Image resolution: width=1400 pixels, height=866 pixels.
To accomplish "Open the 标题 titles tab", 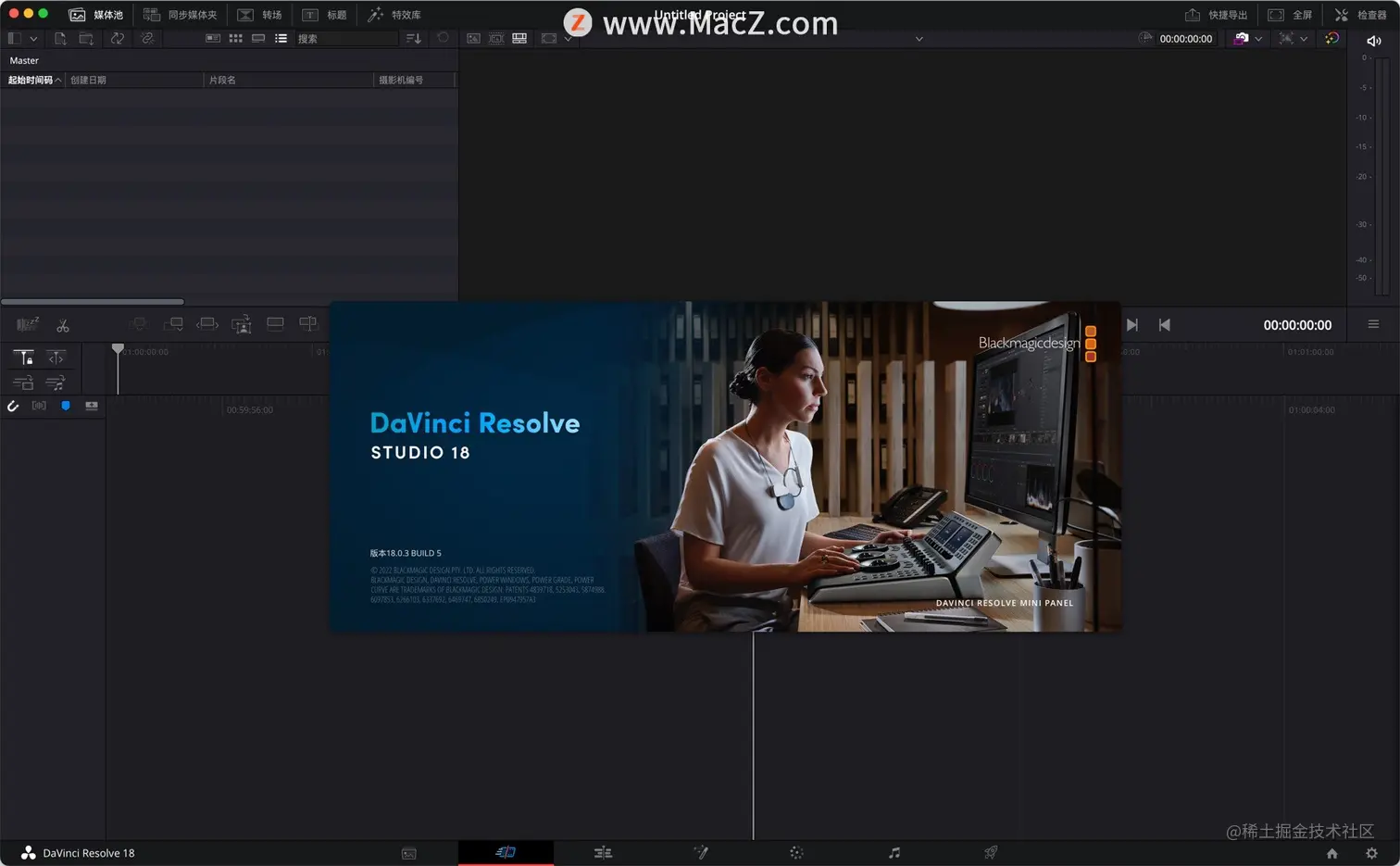I will point(324,15).
